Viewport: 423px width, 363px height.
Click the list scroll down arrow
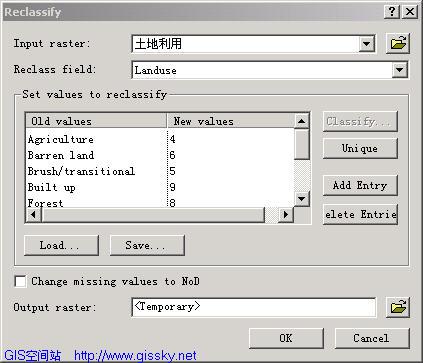pos(302,199)
